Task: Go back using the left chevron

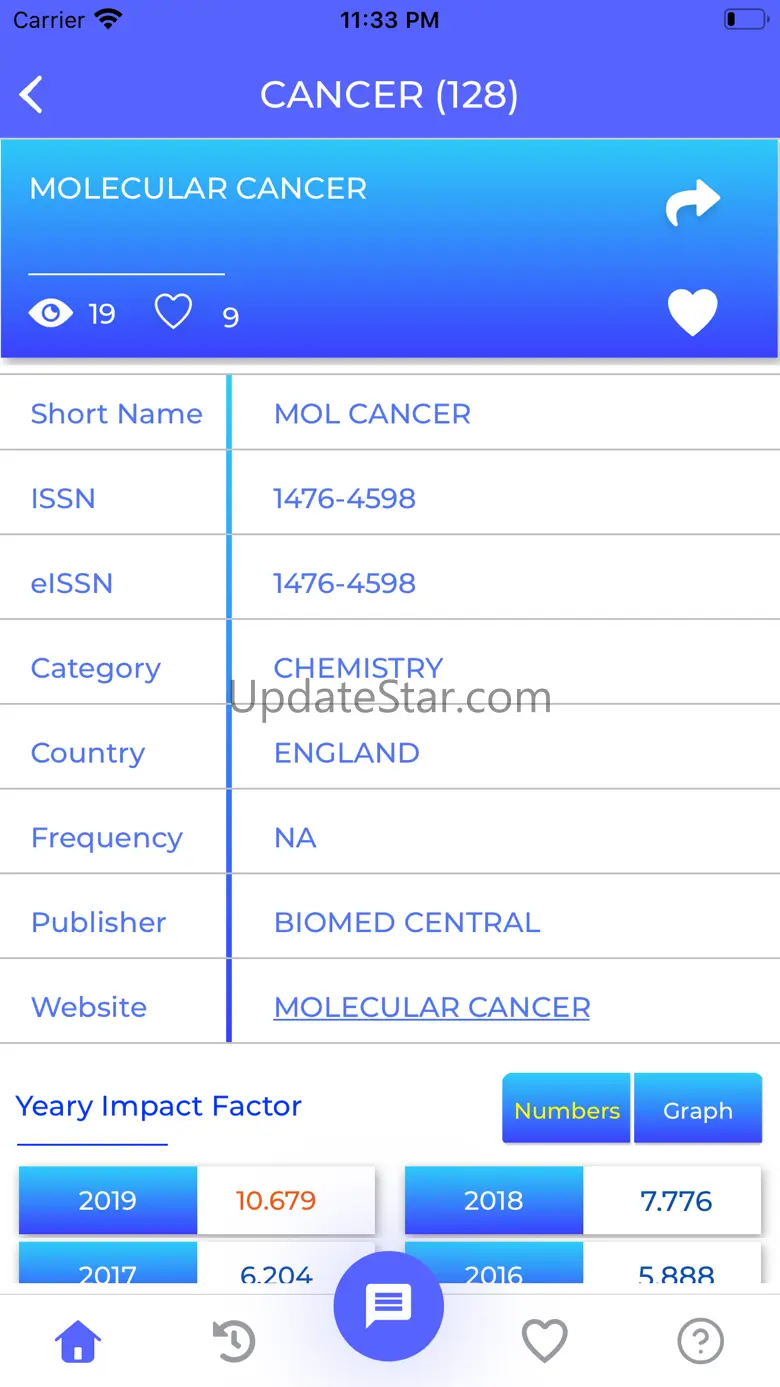Action: [31, 95]
